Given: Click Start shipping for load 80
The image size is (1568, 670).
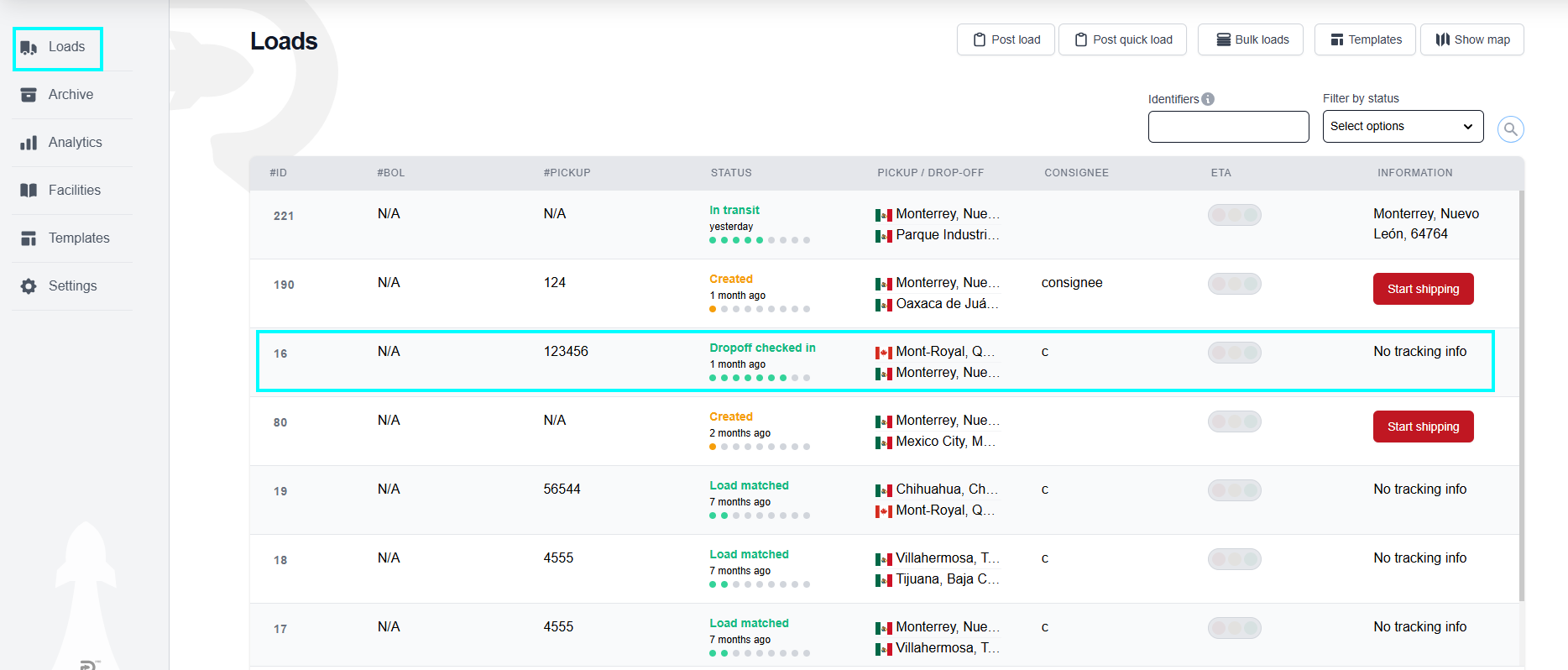Looking at the screenshot, I should [1424, 427].
